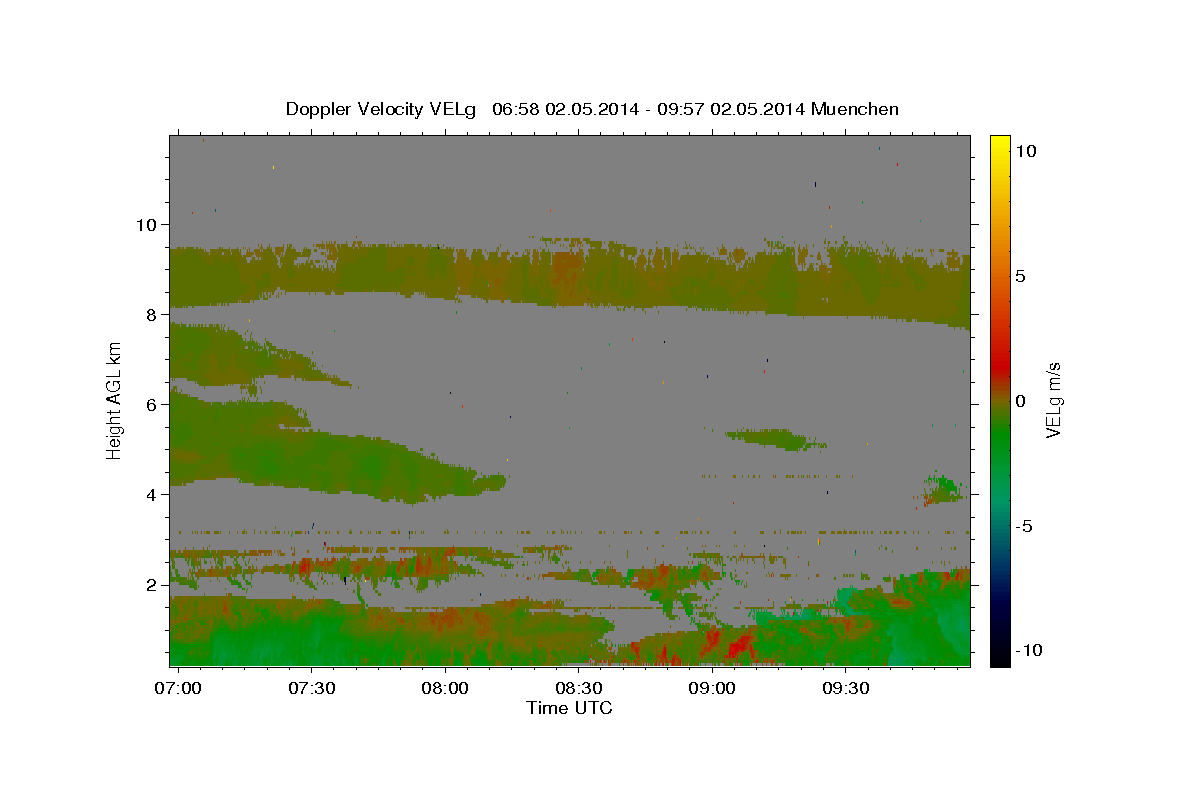Click the 08:00 time tick label

pos(445,688)
